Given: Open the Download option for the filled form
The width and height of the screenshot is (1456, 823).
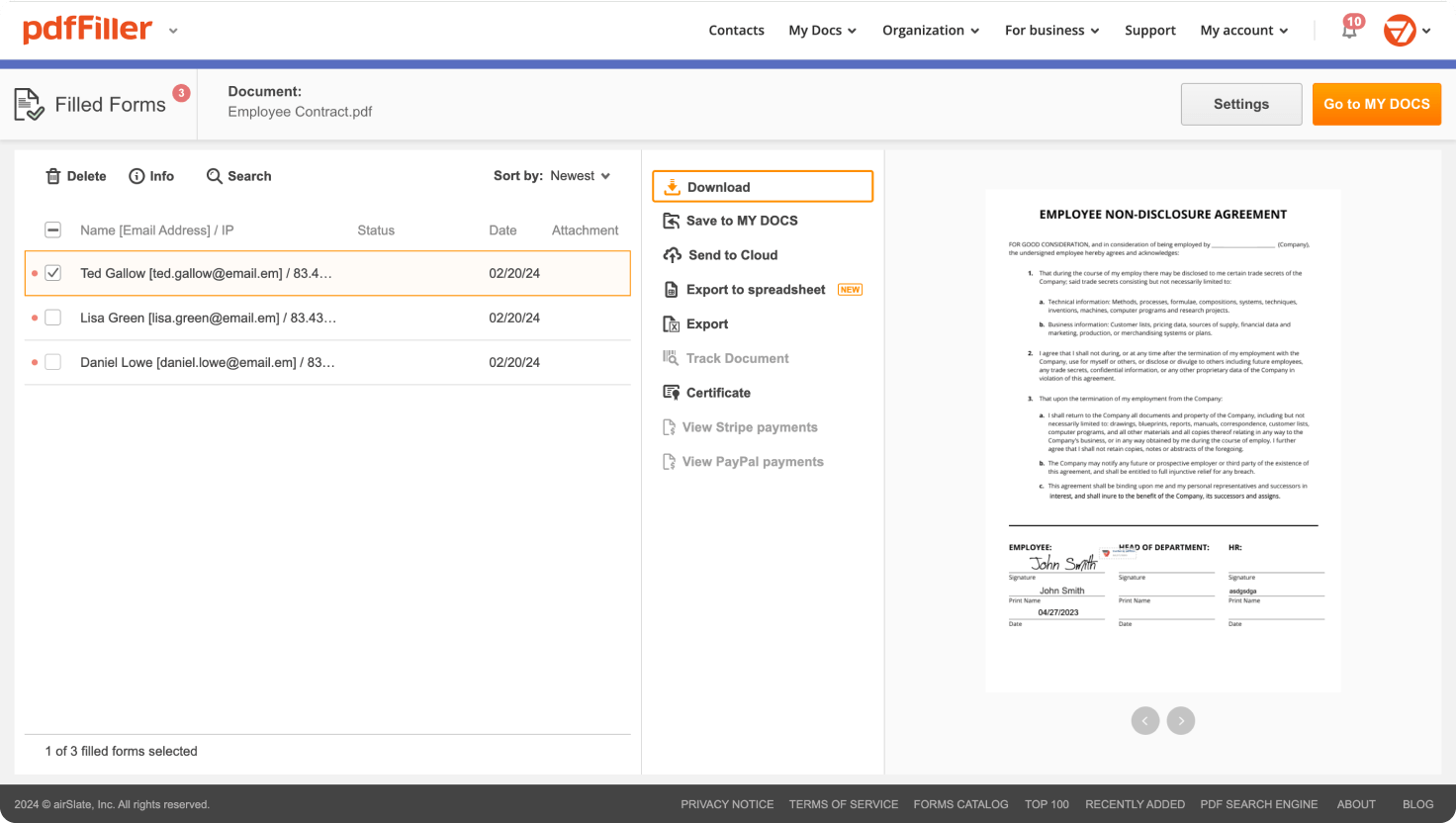Looking at the screenshot, I should [719, 186].
